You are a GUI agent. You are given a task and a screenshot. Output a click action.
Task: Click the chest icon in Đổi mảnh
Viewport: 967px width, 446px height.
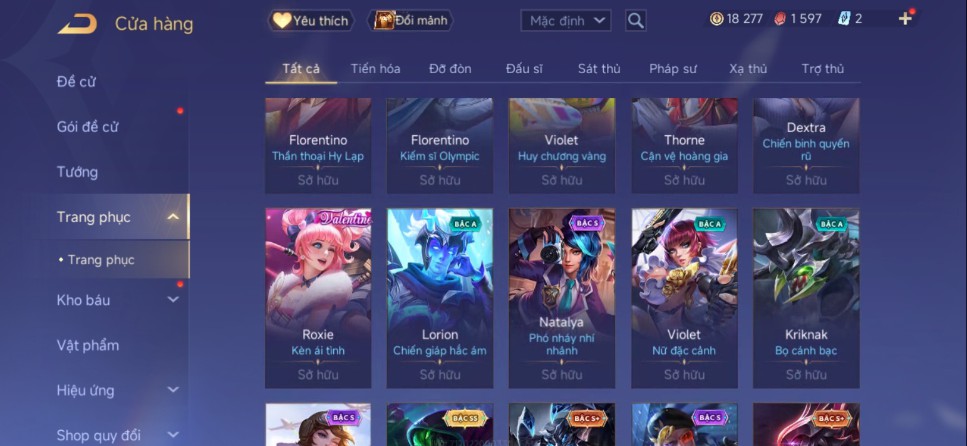384,20
